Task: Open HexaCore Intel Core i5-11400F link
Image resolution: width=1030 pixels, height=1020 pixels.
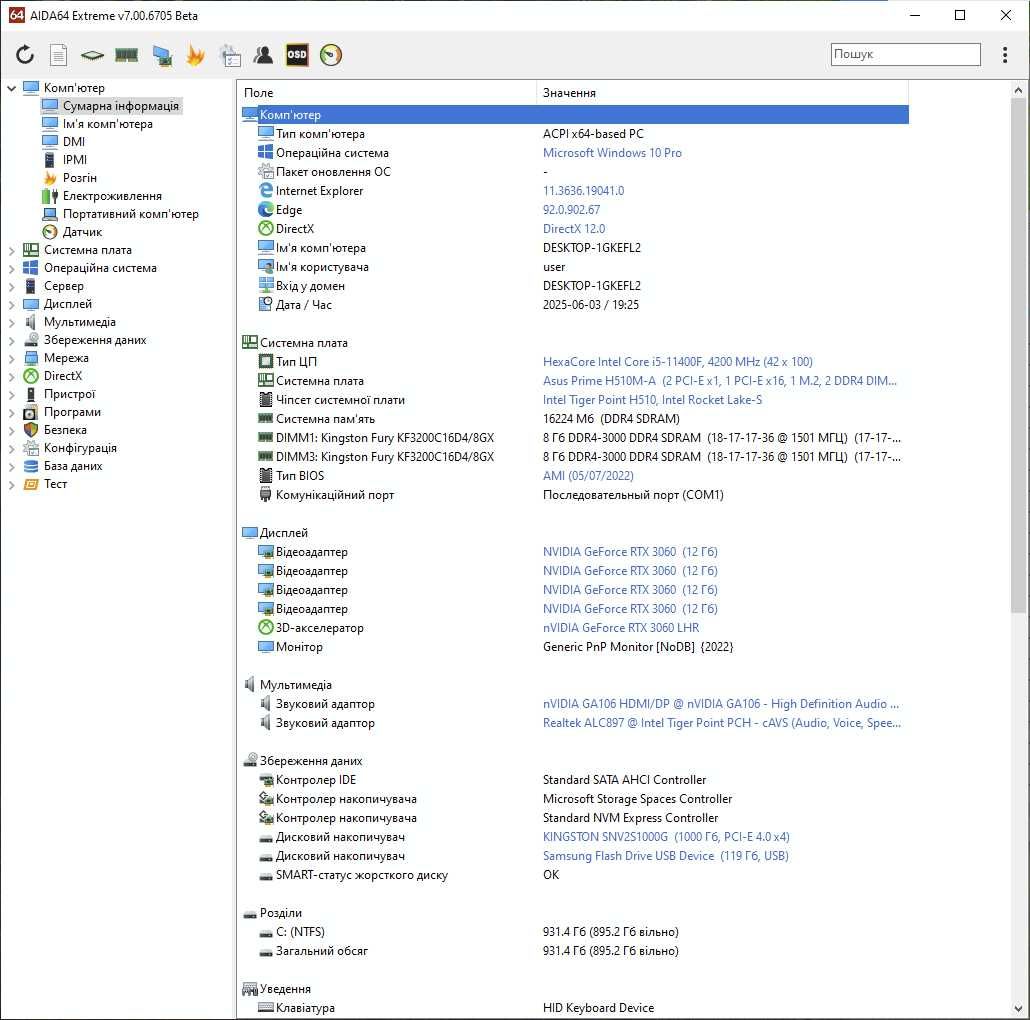Action: 677,361
